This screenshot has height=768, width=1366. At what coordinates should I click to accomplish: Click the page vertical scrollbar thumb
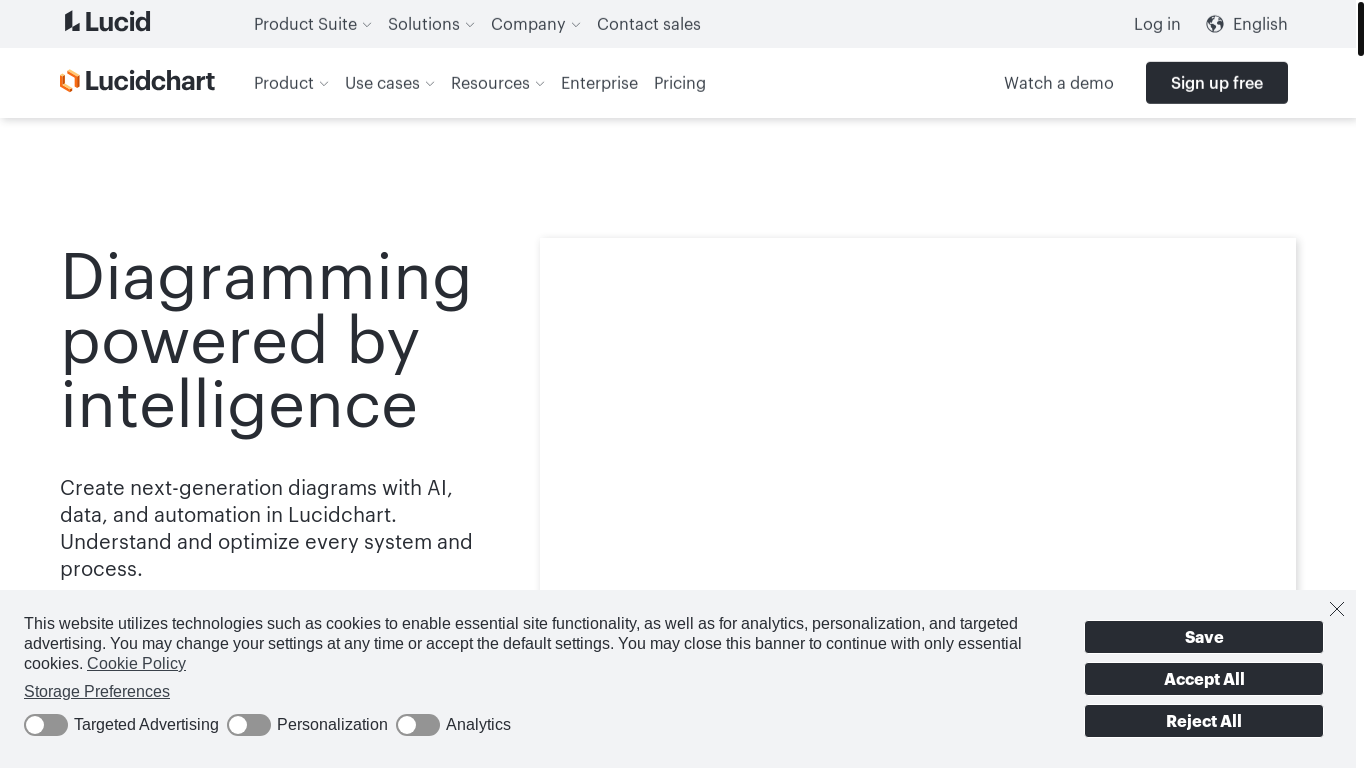pos(1361,29)
